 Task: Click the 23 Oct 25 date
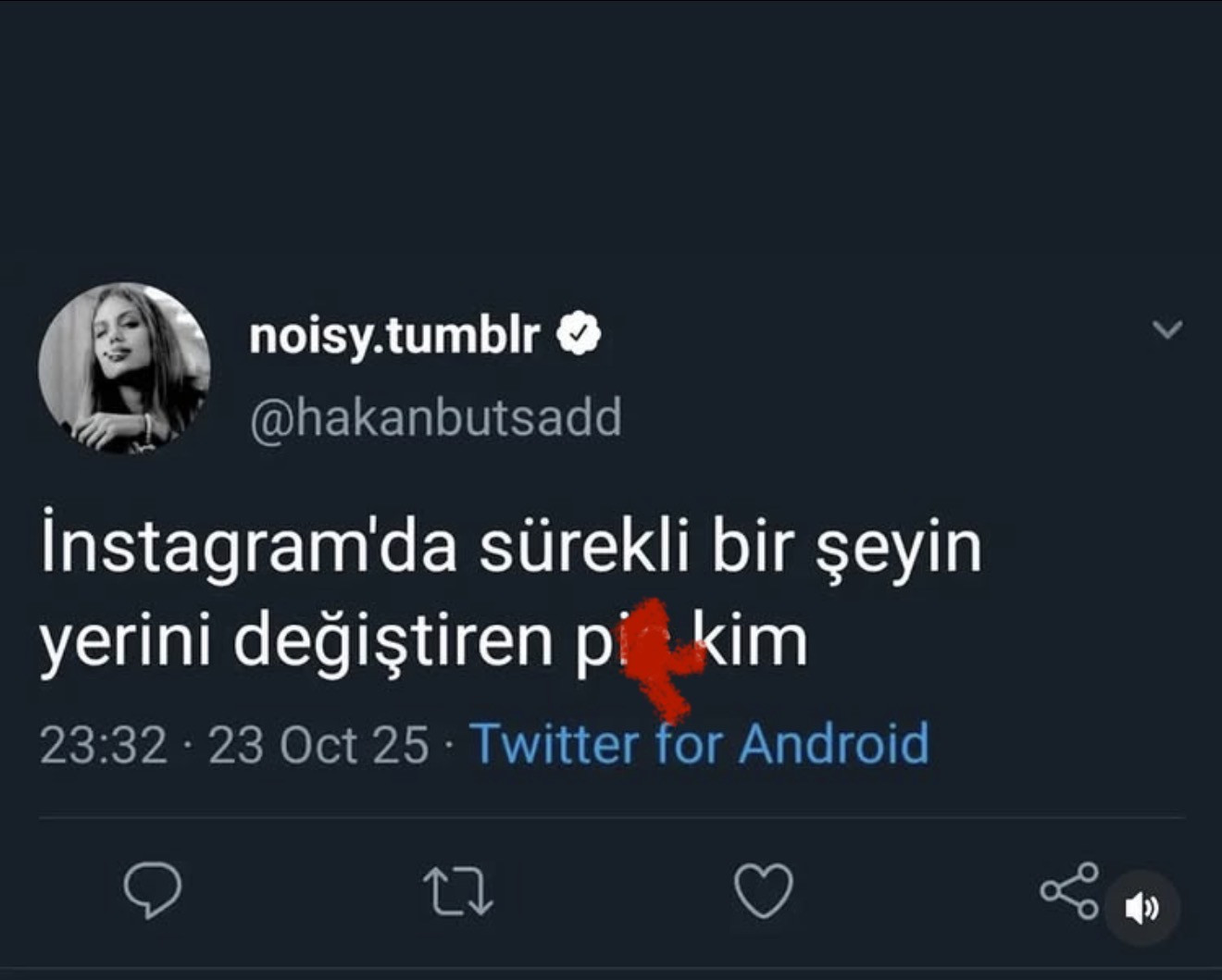click(x=318, y=745)
